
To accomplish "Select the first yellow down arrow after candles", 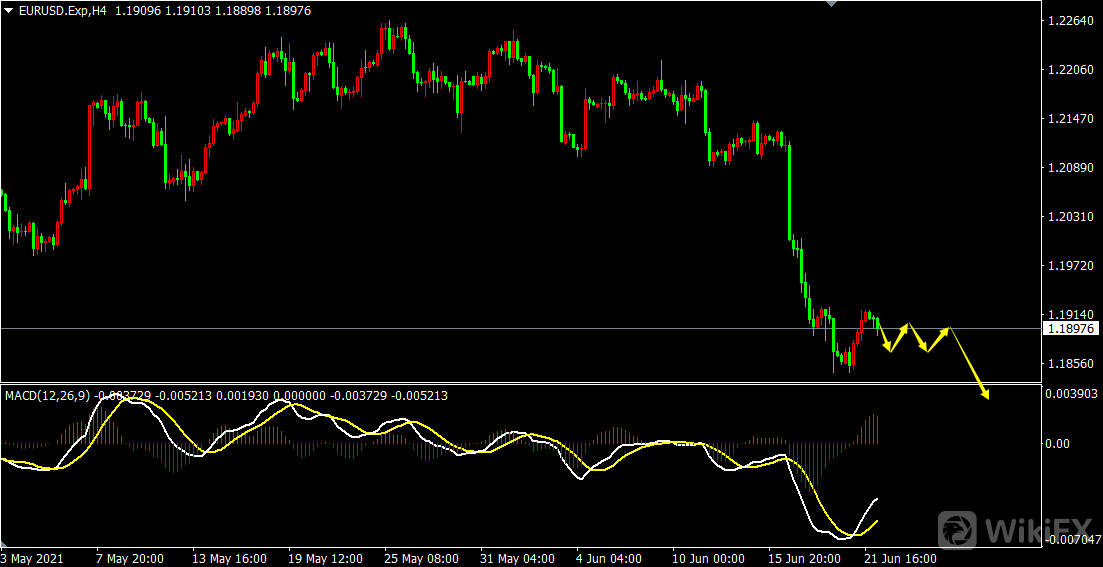I will pos(883,337).
